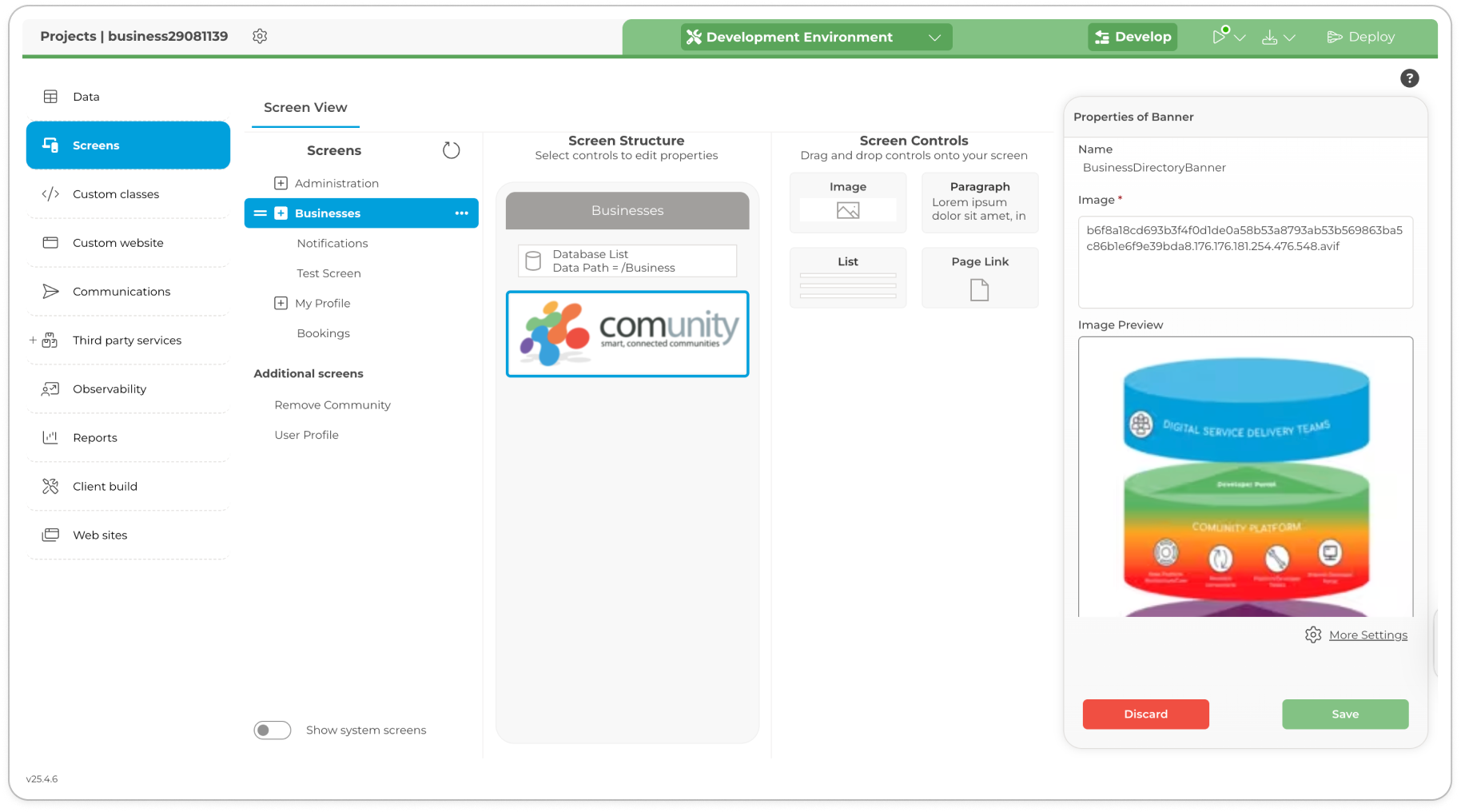The height and width of the screenshot is (812, 1461).
Task: Expand the My Profile tree node
Action: coord(281,303)
